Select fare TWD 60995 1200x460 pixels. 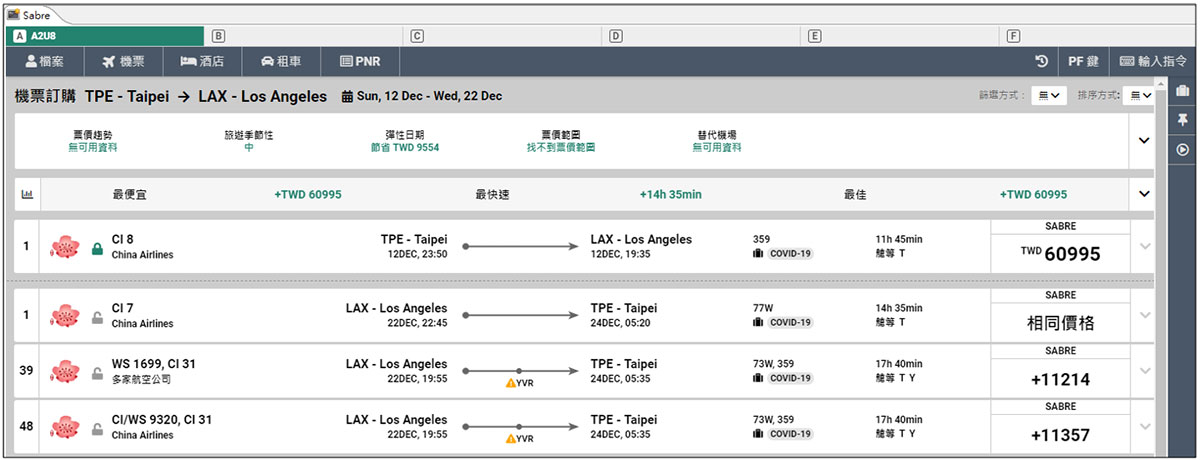tap(1061, 254)
